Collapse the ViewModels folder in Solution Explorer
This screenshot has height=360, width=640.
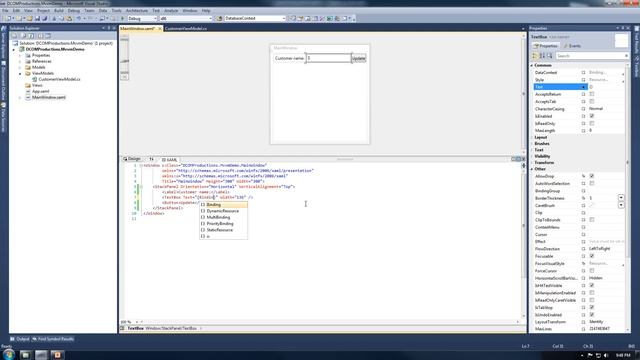20,73
